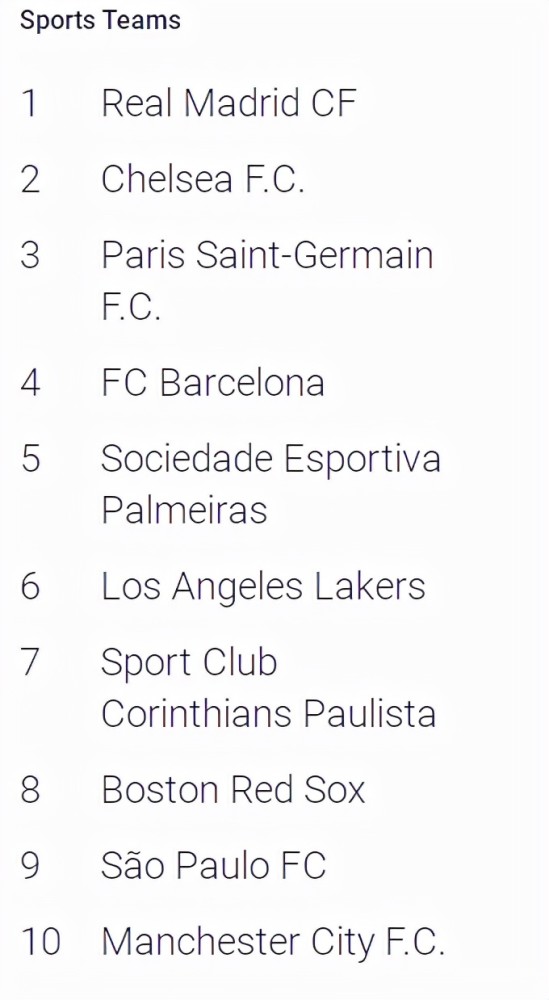This screenshot has height=1000, width=549.
Task: Open Sport Club Corinthians Paulista
Action: coord(268,688)
